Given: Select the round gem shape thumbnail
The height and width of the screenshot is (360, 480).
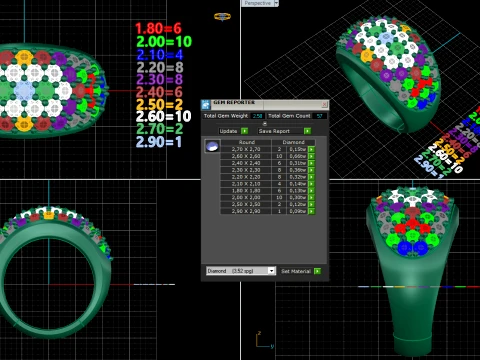Looking at the screenshot, I should 212,146.
